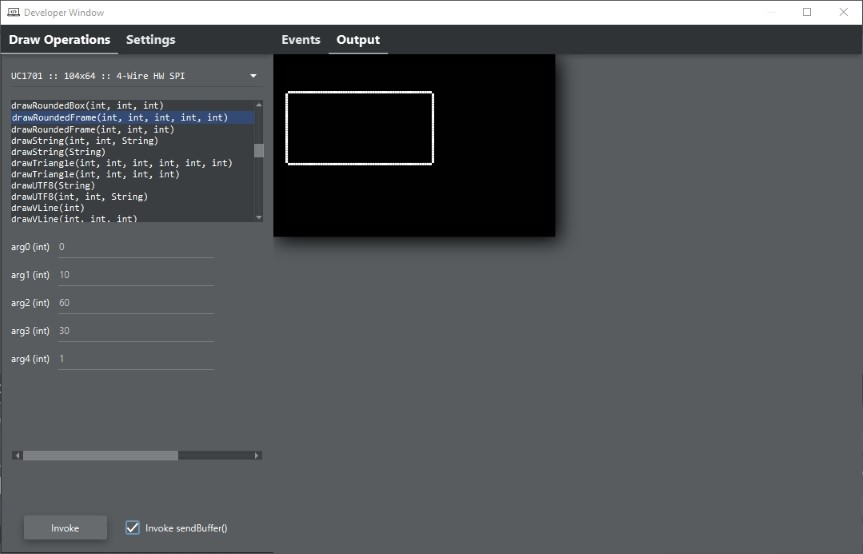Focus the arg2 (int) input field
863x554 pixels.
point(136,303)
